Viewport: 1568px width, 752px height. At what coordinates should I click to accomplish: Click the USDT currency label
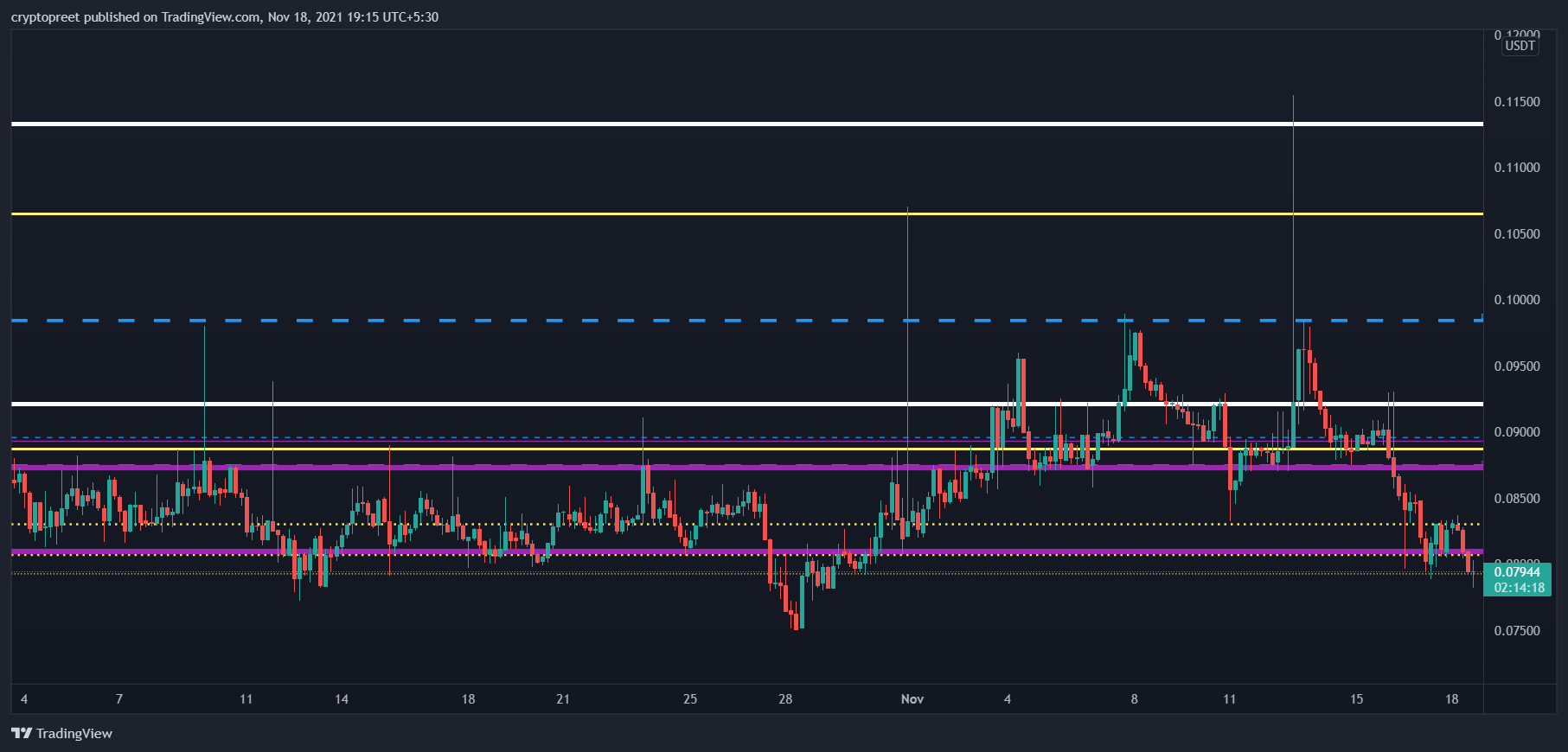(1520, 46)
